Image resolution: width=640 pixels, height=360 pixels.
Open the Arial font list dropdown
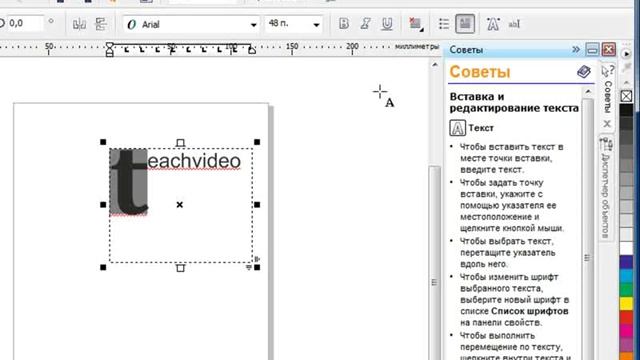coord(253,25)
